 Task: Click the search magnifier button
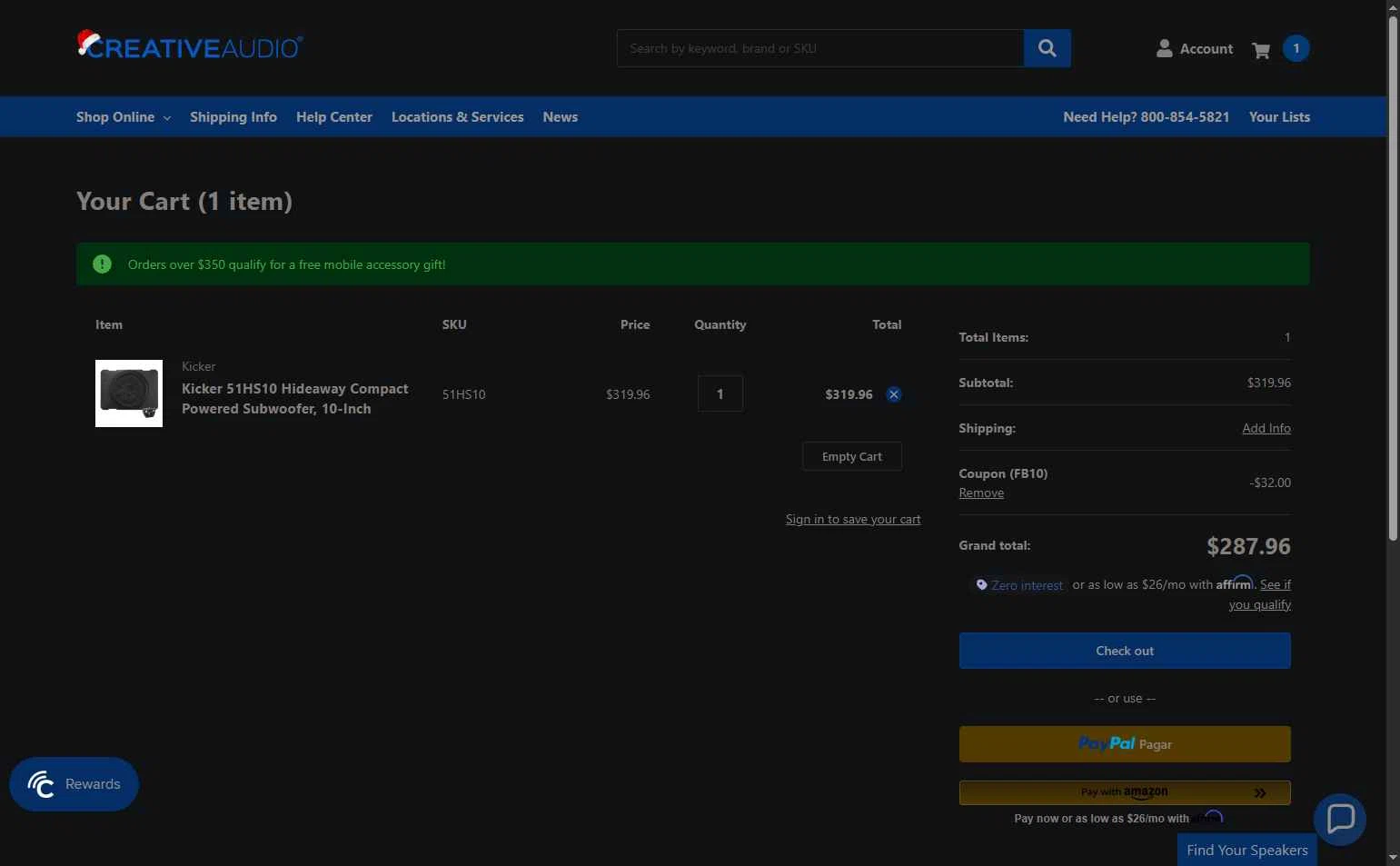click(1047, 48)
